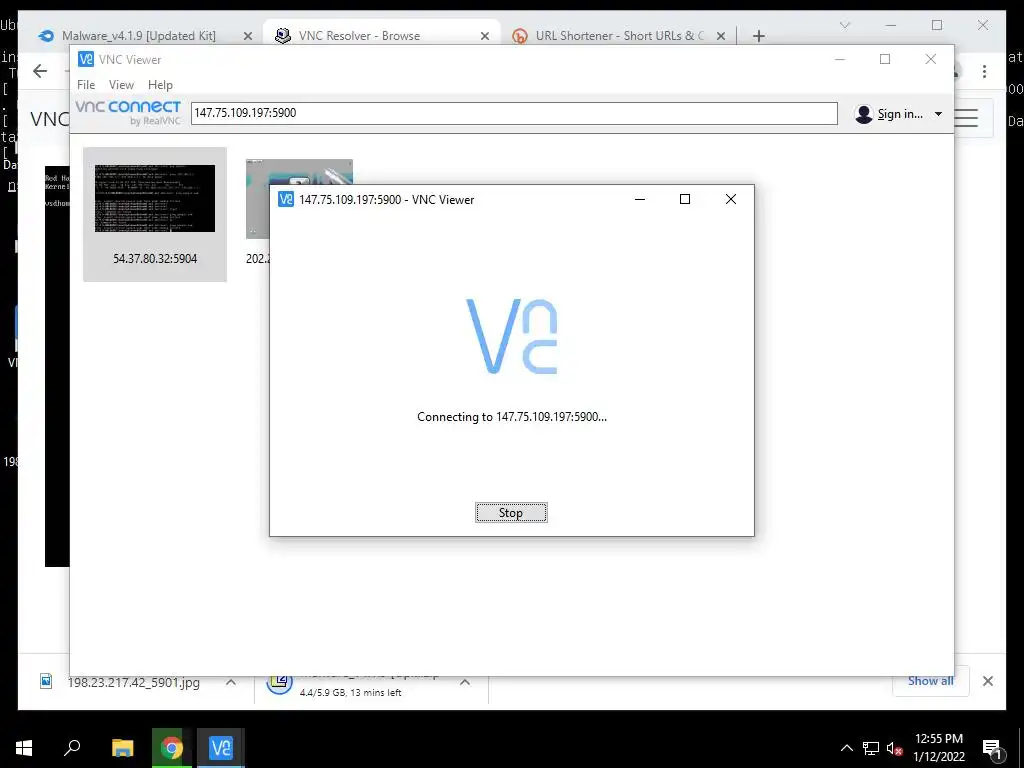Viewport: 1024px width, 768px height.
Task: Click the VNC Viewer main window title icon
Action: coord(86,59)
